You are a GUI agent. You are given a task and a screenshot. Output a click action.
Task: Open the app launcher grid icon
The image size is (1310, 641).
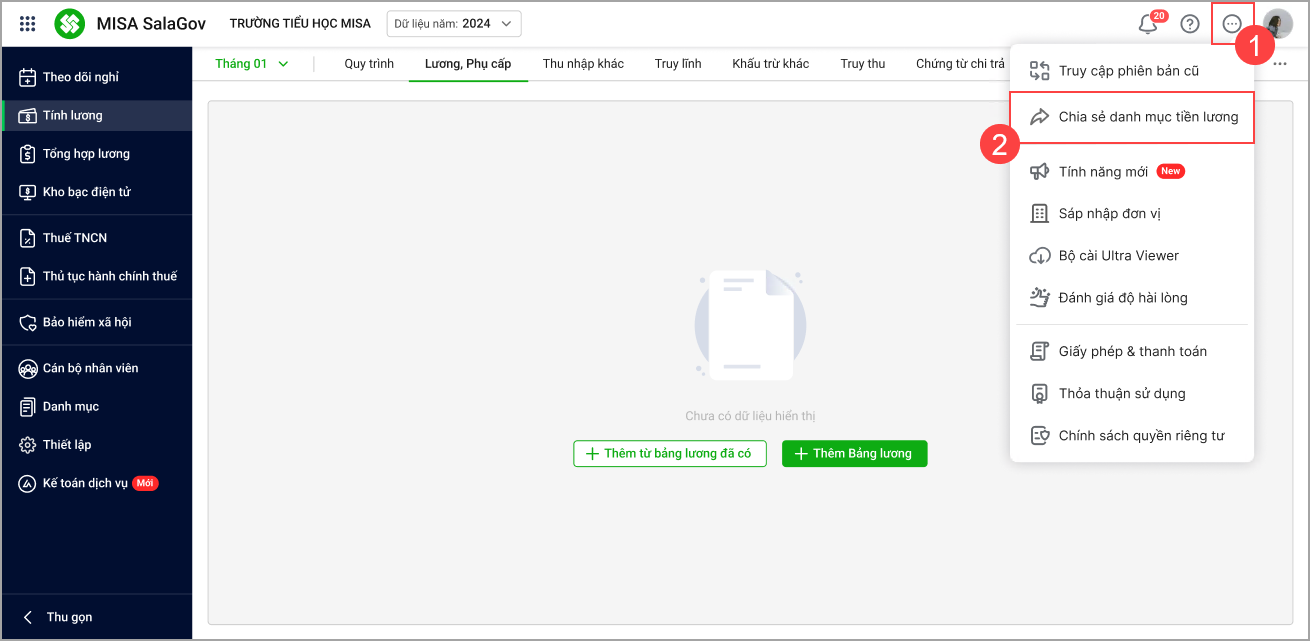28,23
